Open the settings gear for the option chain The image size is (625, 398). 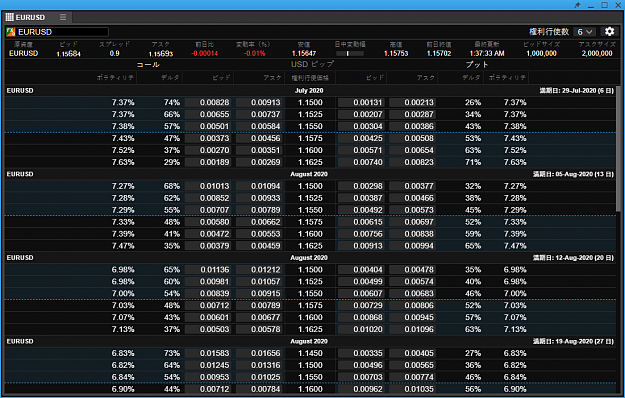point(609,31)
